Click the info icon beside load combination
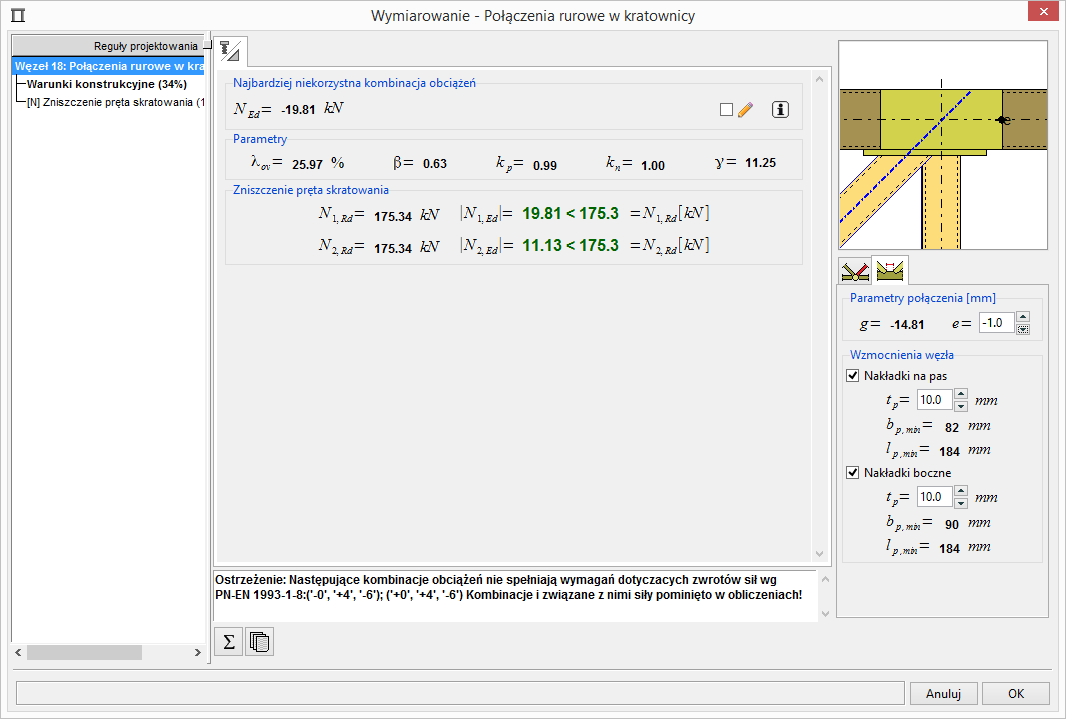 tap(781, 110)
